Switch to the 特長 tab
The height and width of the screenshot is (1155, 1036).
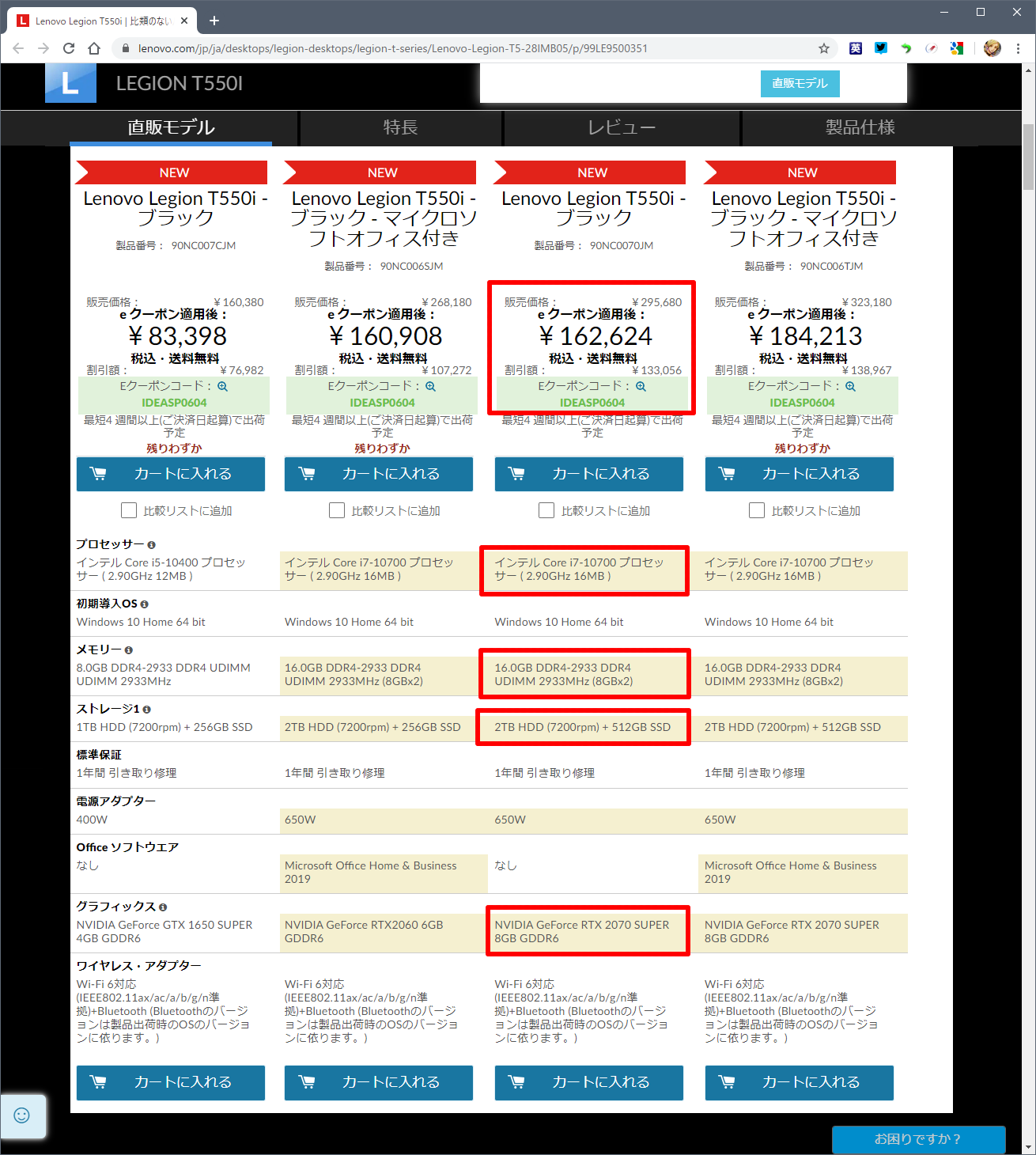[400, 127]
